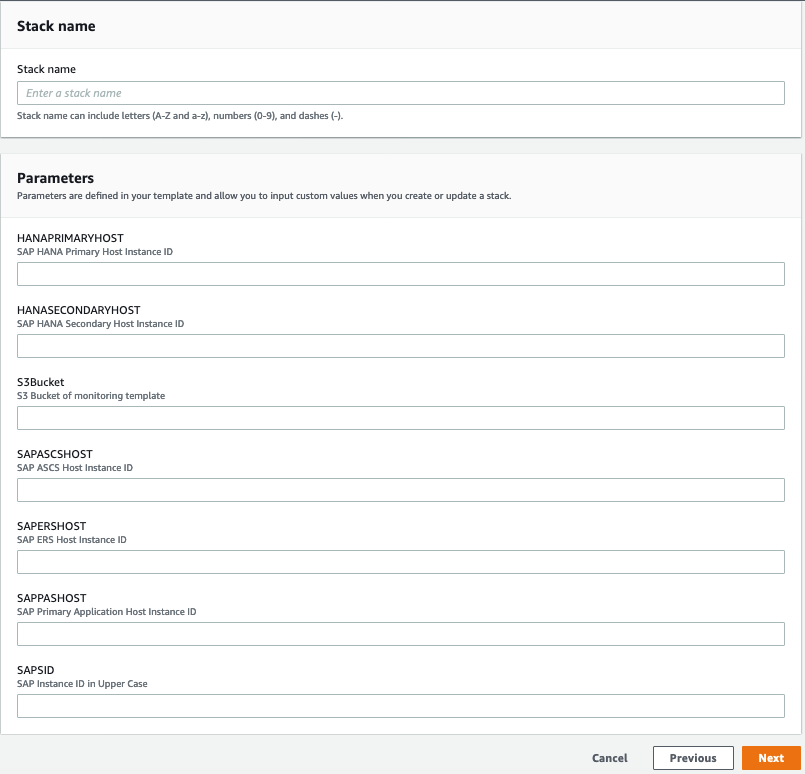This screenshot has height=774, width=805.
Task: Click the SAPERSHOST text field
Action: [400, 562]
